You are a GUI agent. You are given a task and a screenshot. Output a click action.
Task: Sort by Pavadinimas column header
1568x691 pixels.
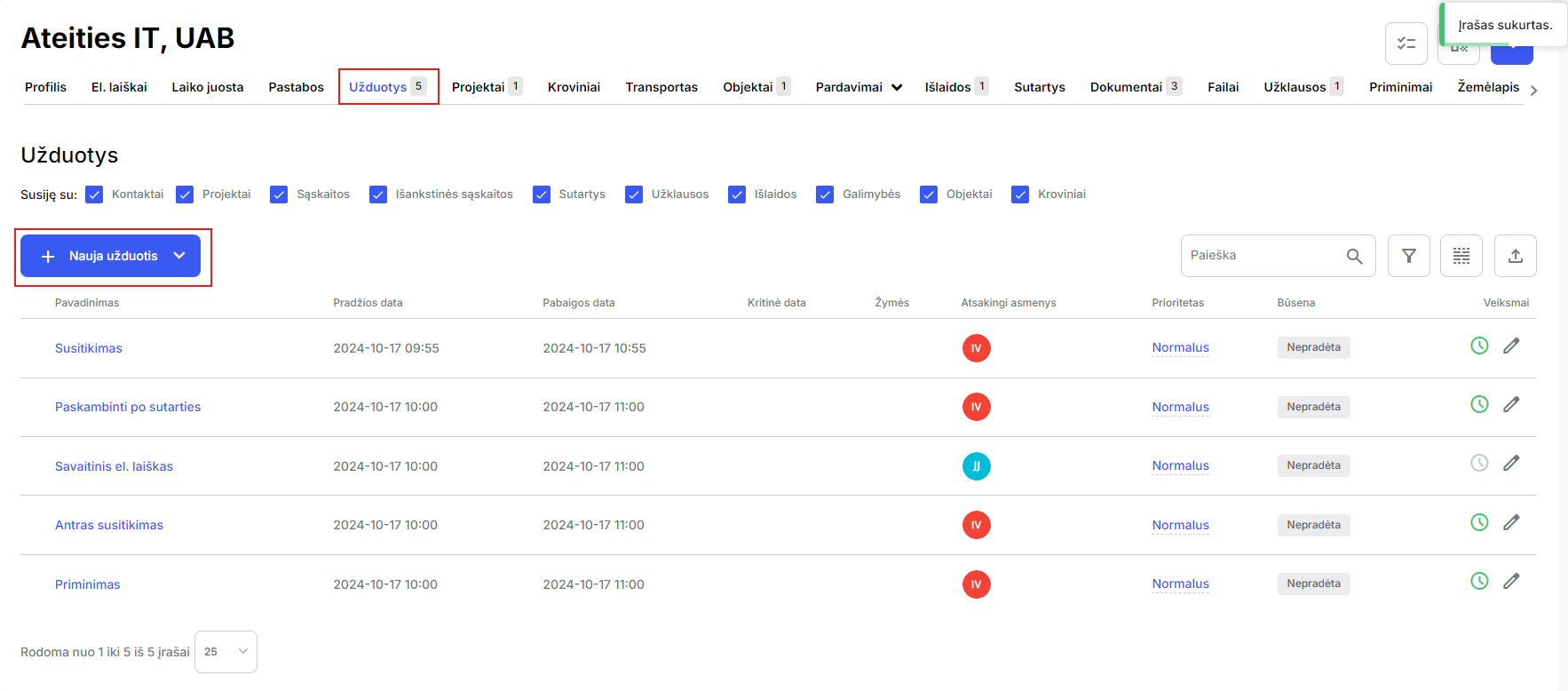pos(87,303)
